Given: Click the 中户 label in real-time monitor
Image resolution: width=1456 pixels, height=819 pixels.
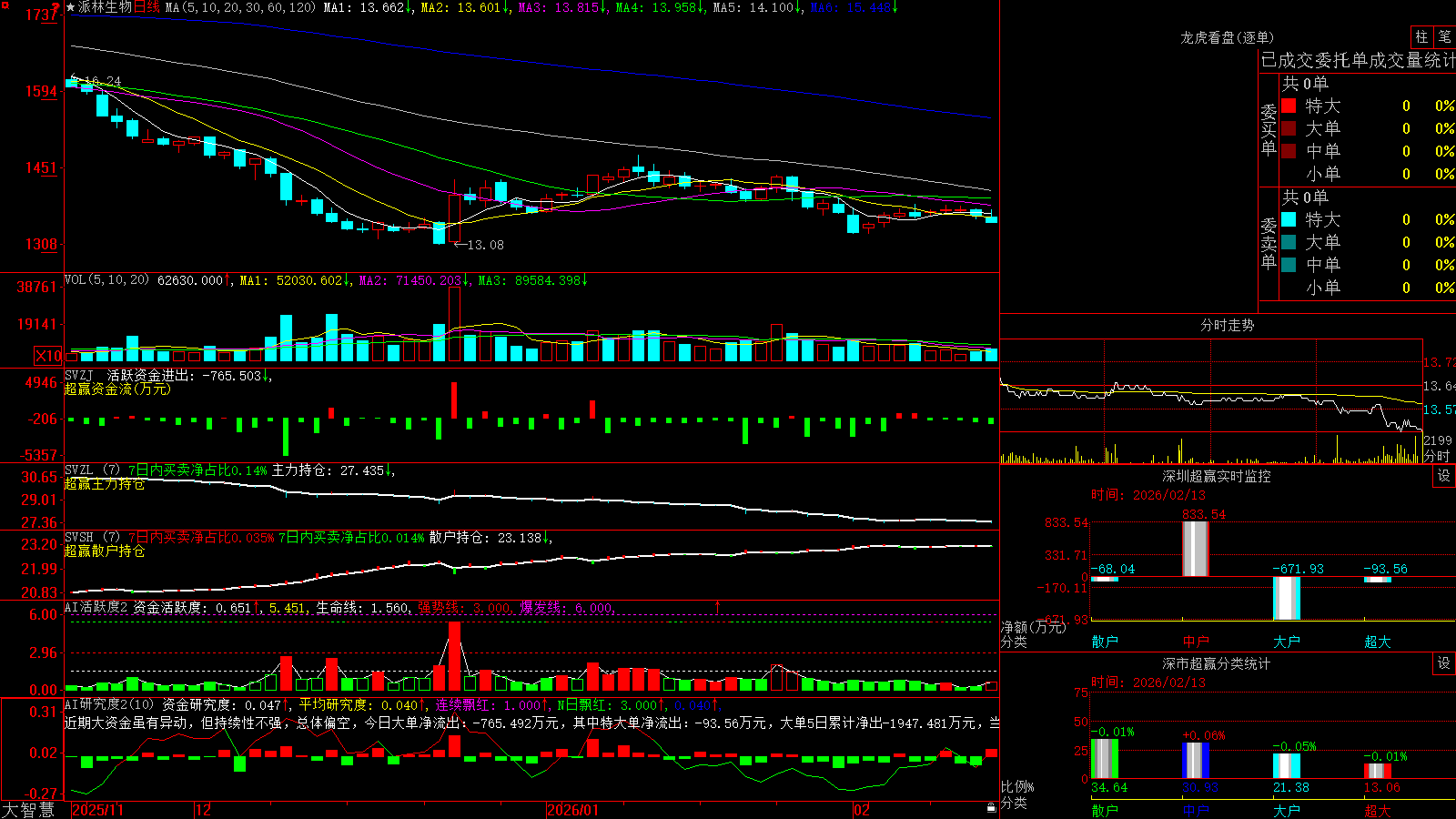Looking at the screenshot, I should [x=1196, y=642].
